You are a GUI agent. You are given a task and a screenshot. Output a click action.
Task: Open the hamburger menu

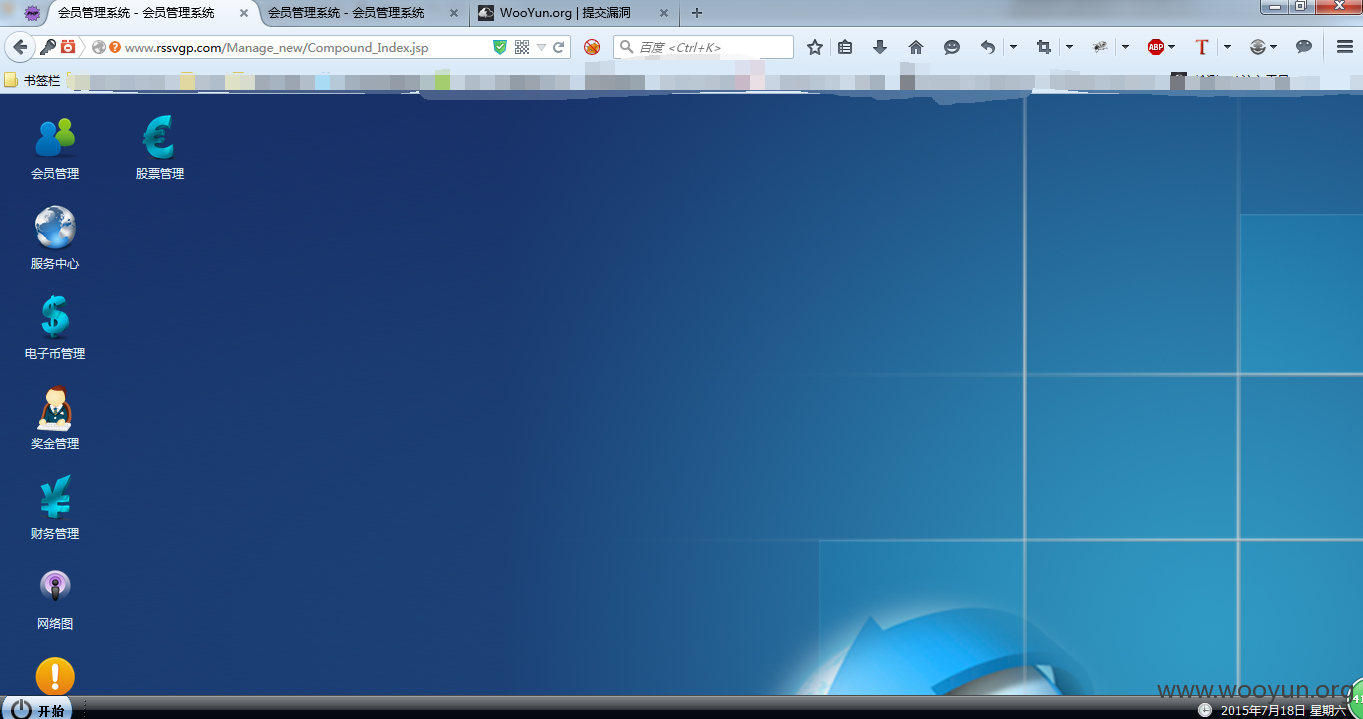[x=1345, y=47]
